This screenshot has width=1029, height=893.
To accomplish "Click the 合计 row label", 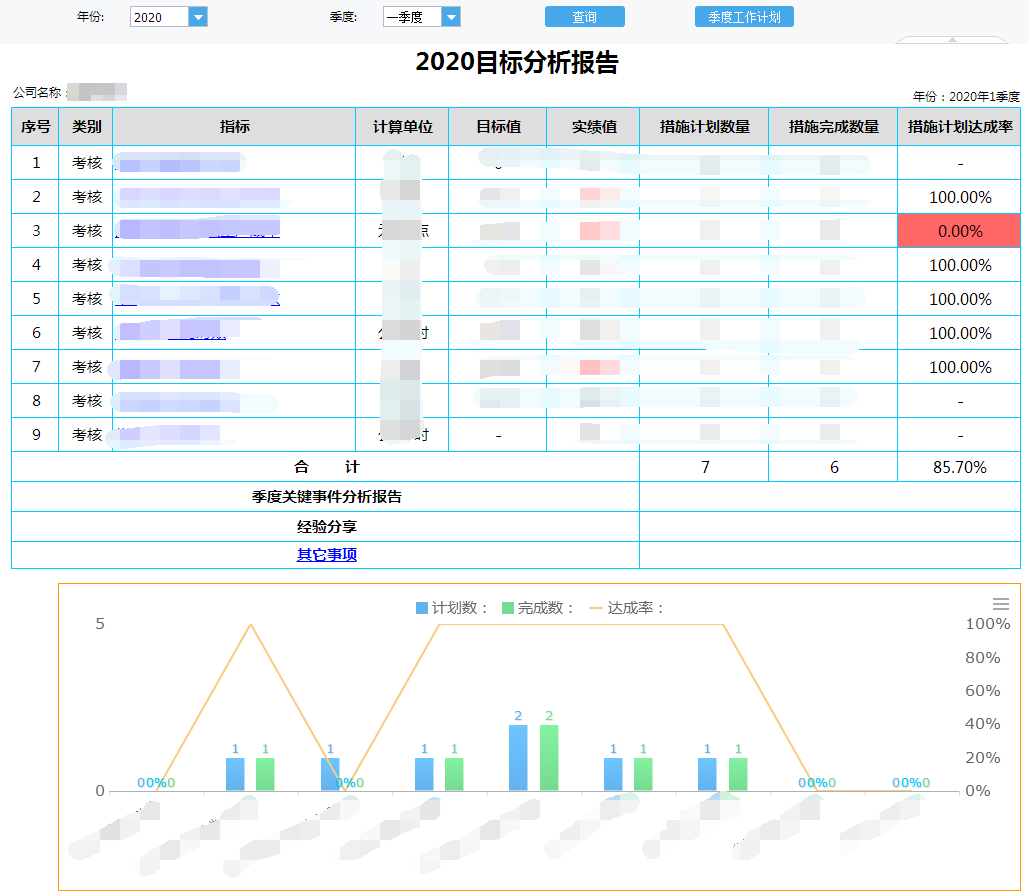I will (326, 467).
